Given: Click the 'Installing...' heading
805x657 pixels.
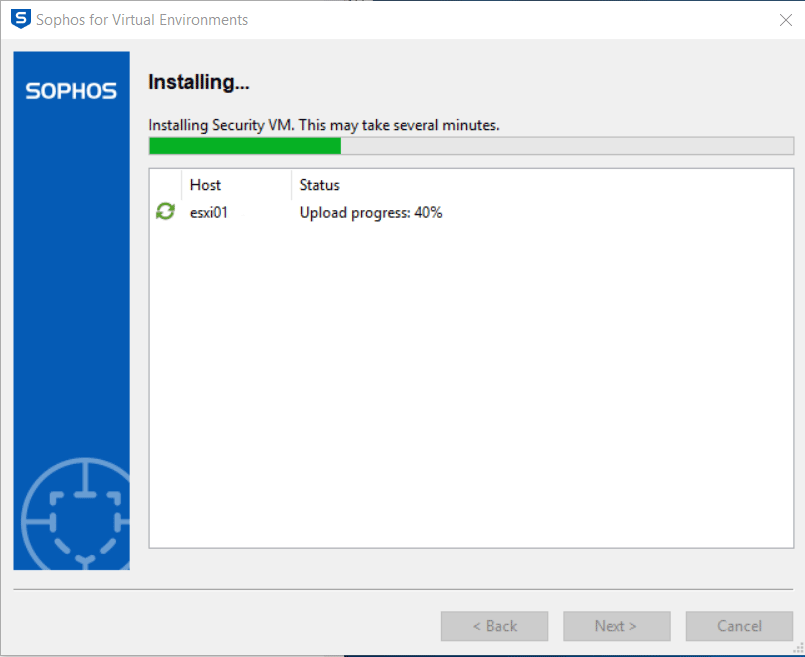Looking at the screenshot, I should 199,82.
